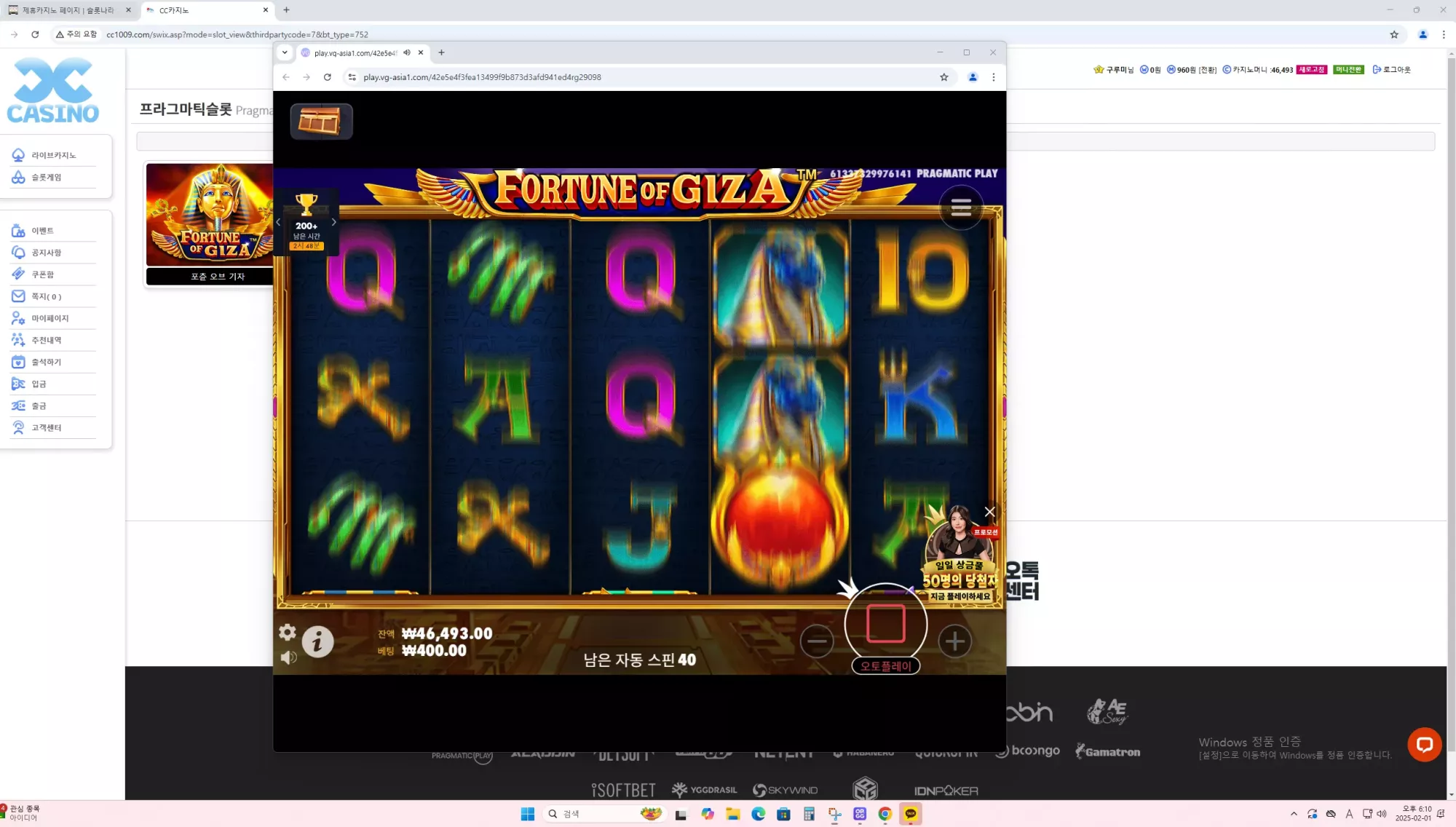The width and height of the screenshot is (1456, 827).
Task: Open the Calculator from the taskbar
Action: coord(809,814)
